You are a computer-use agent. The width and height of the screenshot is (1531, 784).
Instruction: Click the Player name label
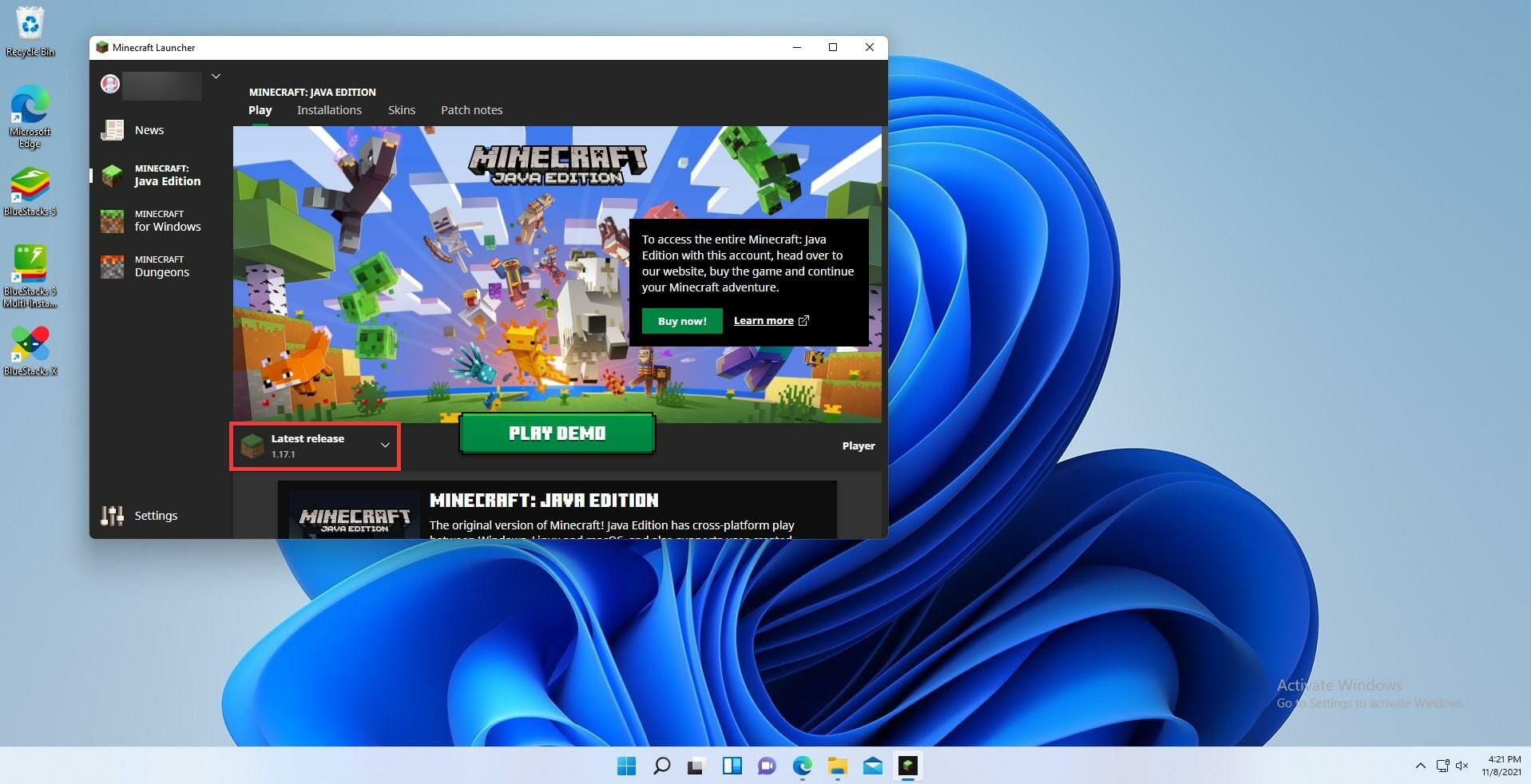pyautogui.click(x=859, y=445)
